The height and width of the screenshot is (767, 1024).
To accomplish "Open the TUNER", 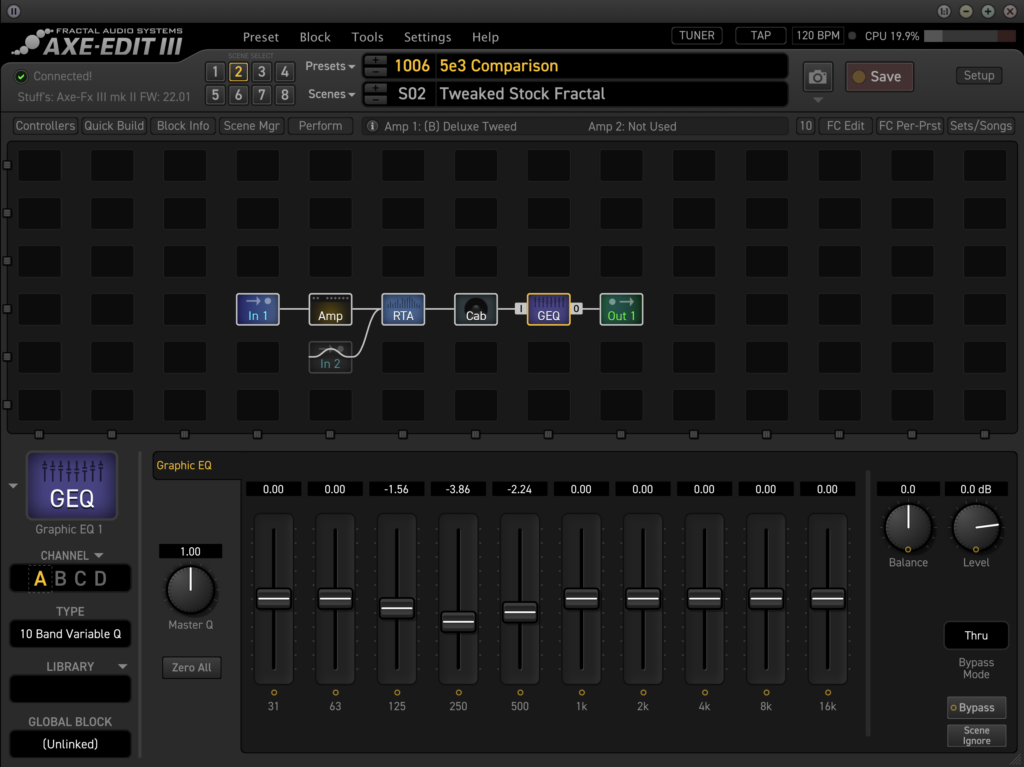I will click(697, 36).
